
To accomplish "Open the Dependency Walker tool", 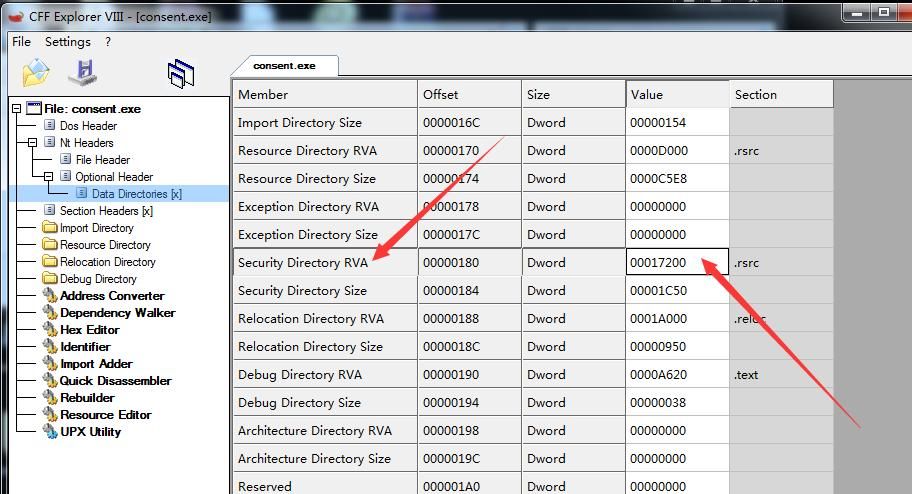I will pyautogui.click(x=117, y=312).
